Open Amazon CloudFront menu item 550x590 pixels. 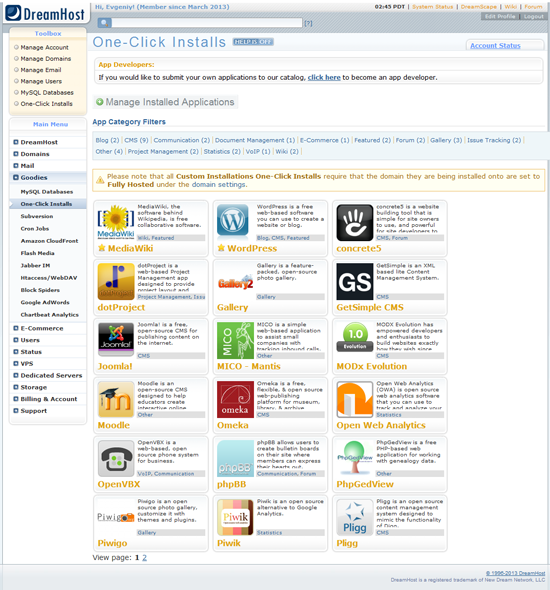coord(49,241)
